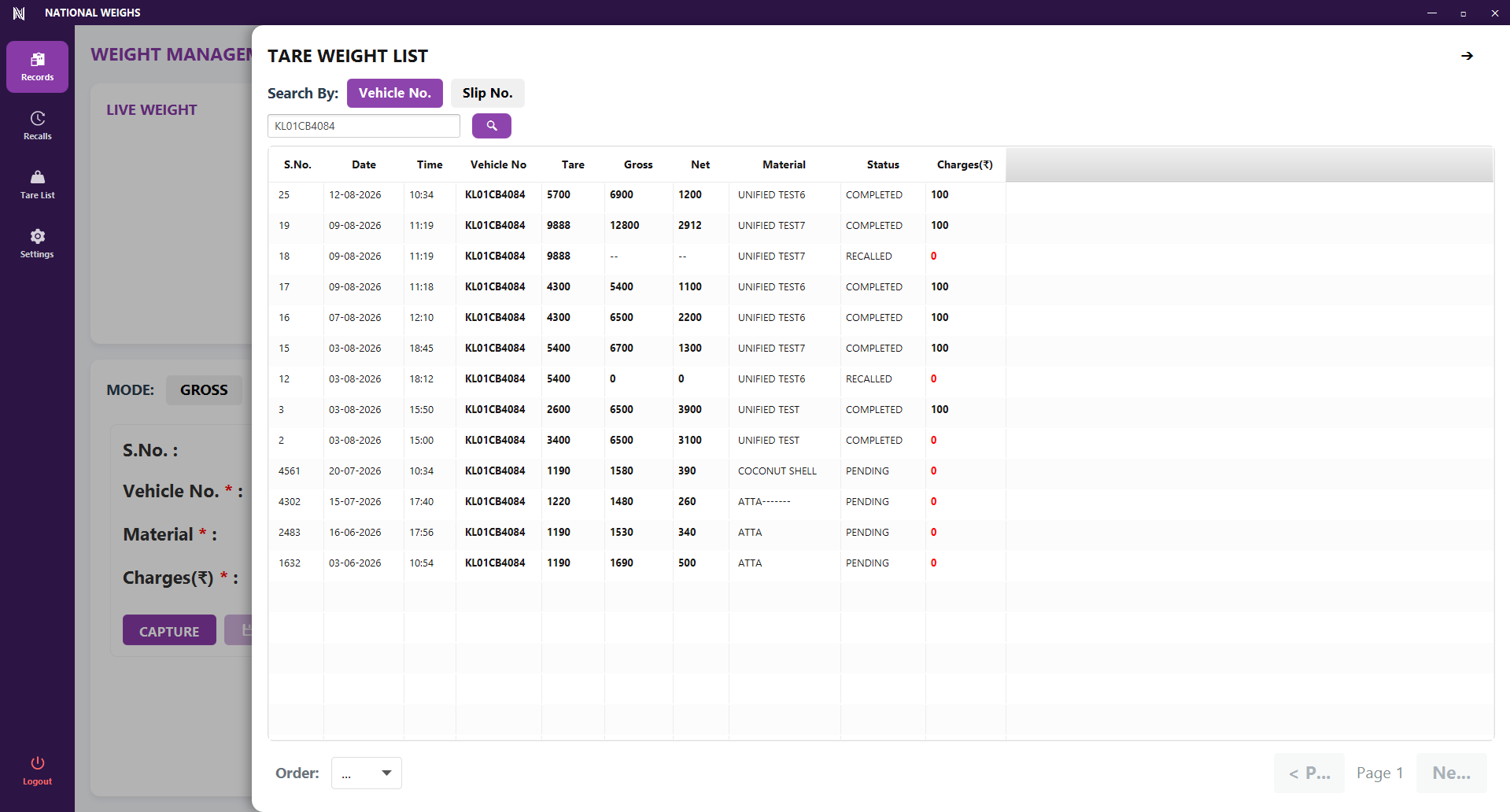Close panel with the right arrow icon
1510x812 pixels.
coord(1467,56)
